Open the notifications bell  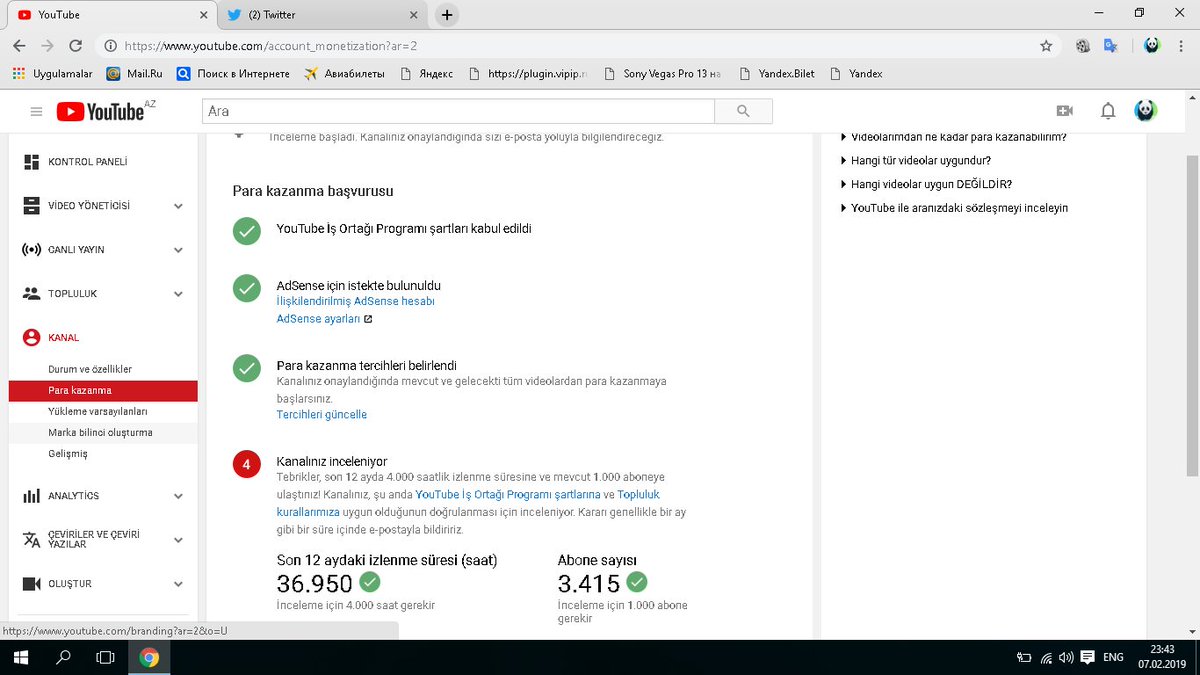1108,111
